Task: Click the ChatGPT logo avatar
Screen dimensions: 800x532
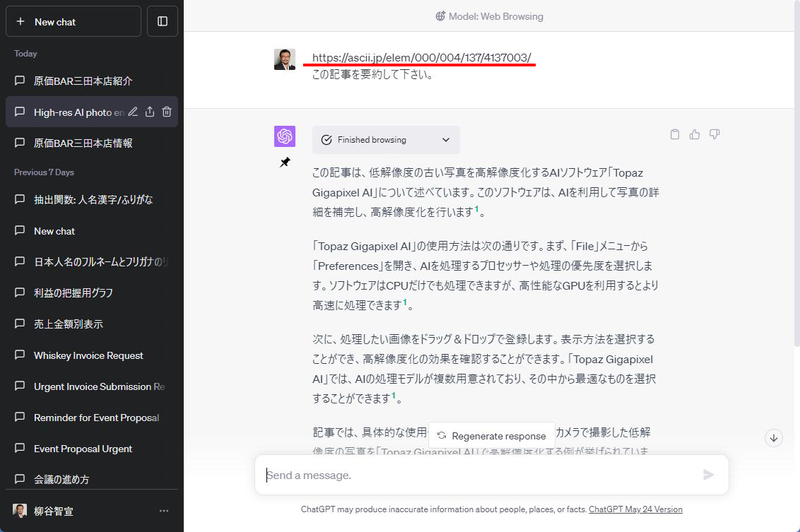Action: (x=285, y=137)
